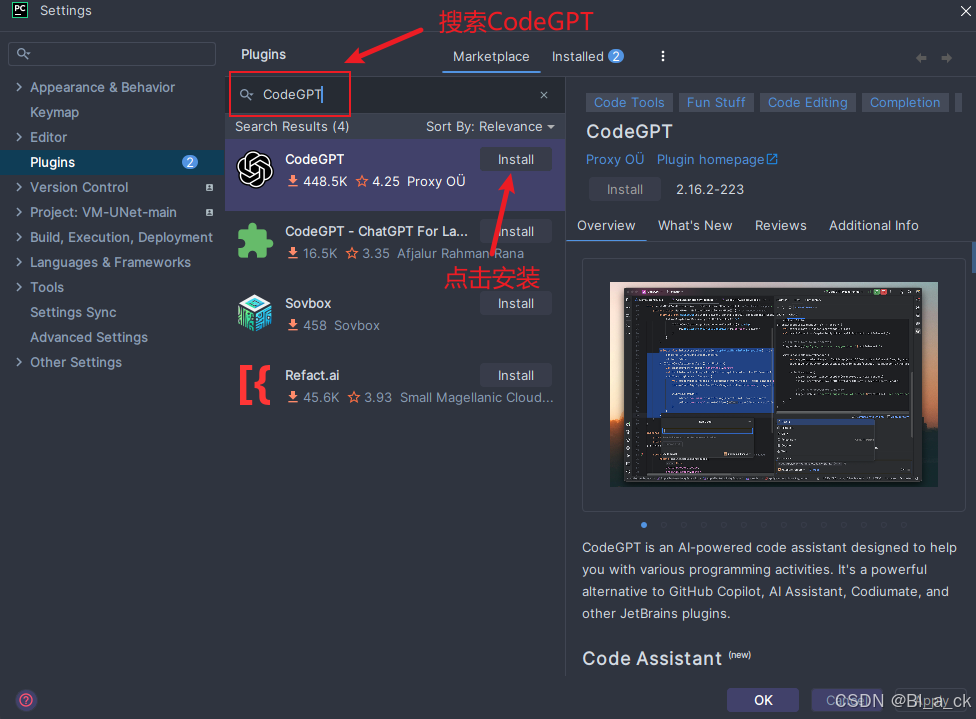Click the Code Tools tag
The height and width of the screenshot is (719, 976).
click(628, 102)
